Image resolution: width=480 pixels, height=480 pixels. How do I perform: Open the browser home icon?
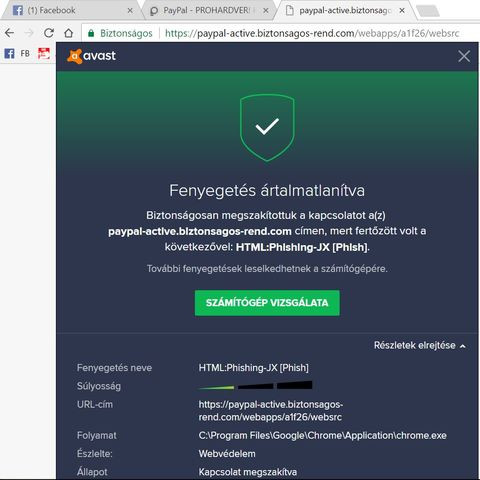69,33
